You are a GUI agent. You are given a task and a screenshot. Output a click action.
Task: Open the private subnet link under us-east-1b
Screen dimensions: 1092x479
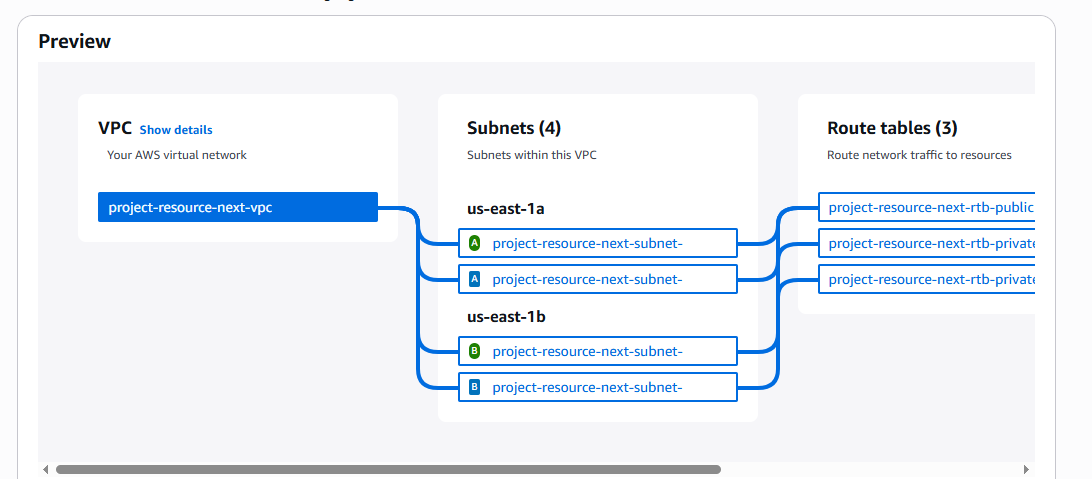pyautogui.click(x=587, y=387)
